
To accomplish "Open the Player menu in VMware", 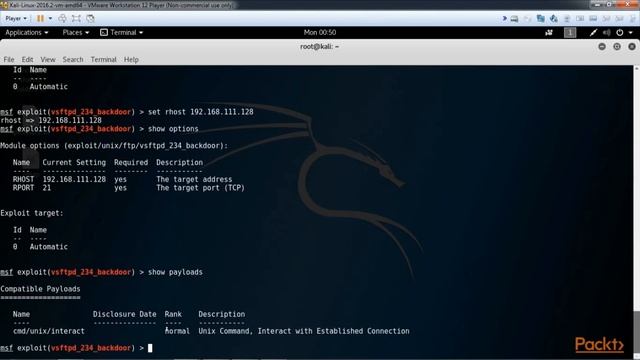I will pyautogui.click(x=16, y=18).
